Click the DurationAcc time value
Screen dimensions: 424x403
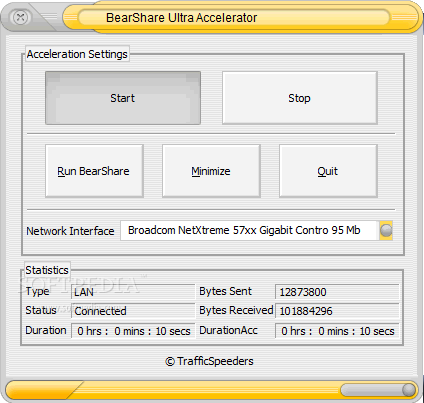pyautogui.click(x=337, y=331)
